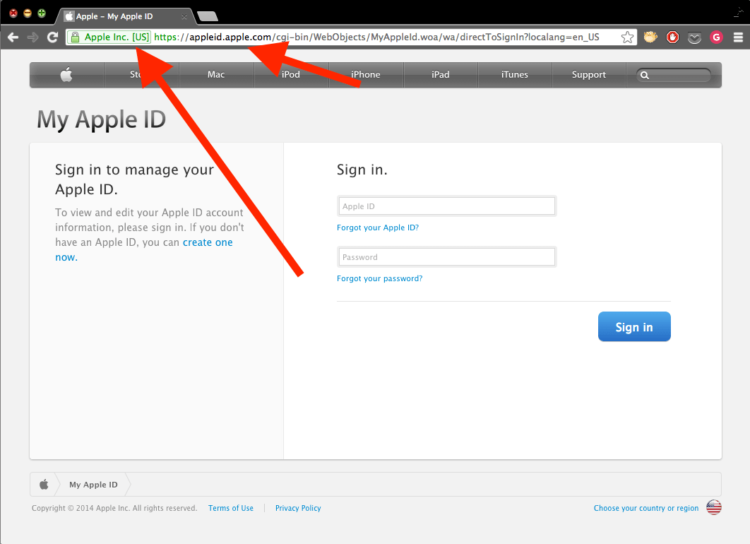Click the browser forward arrow
Viewport: 750px width, 544px height.
pyautogui.click(x=33, y=37)
